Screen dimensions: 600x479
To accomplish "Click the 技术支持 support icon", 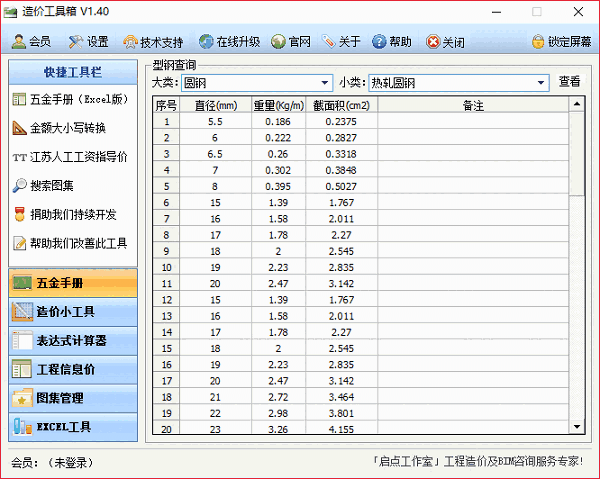I will click(130, 42).
